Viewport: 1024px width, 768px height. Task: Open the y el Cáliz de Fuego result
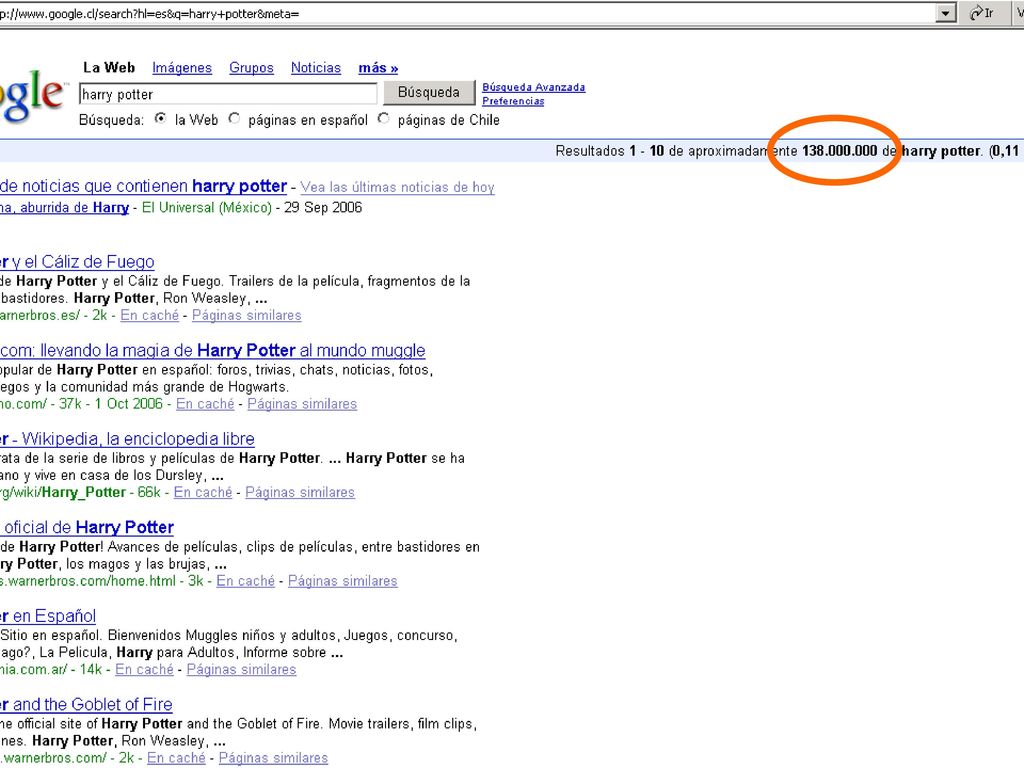77,262
